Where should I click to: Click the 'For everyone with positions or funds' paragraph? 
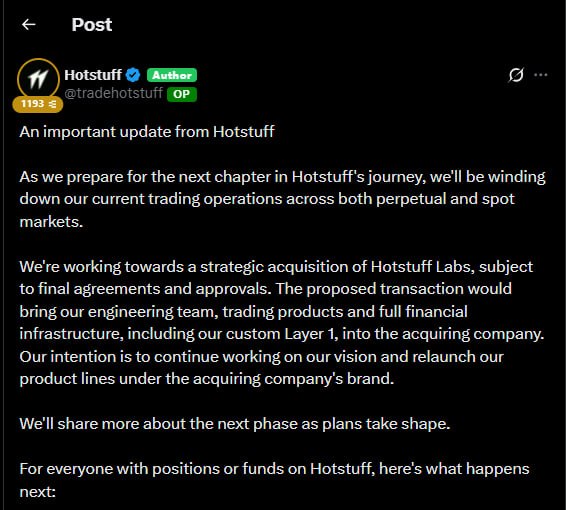(274, 480)
